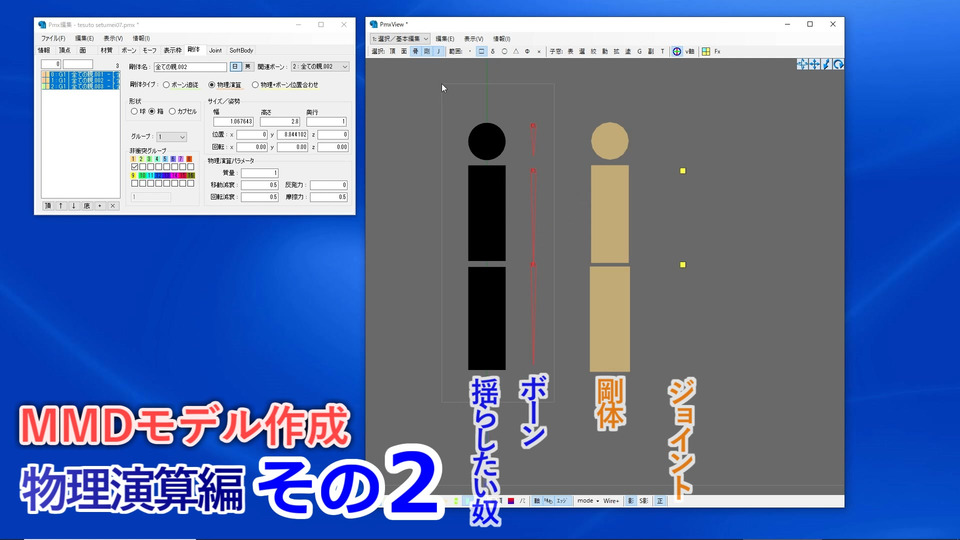Toggle face selection (面) in PmxView toolbar
This screenshot has height=540, width=960.
(404, 51)
